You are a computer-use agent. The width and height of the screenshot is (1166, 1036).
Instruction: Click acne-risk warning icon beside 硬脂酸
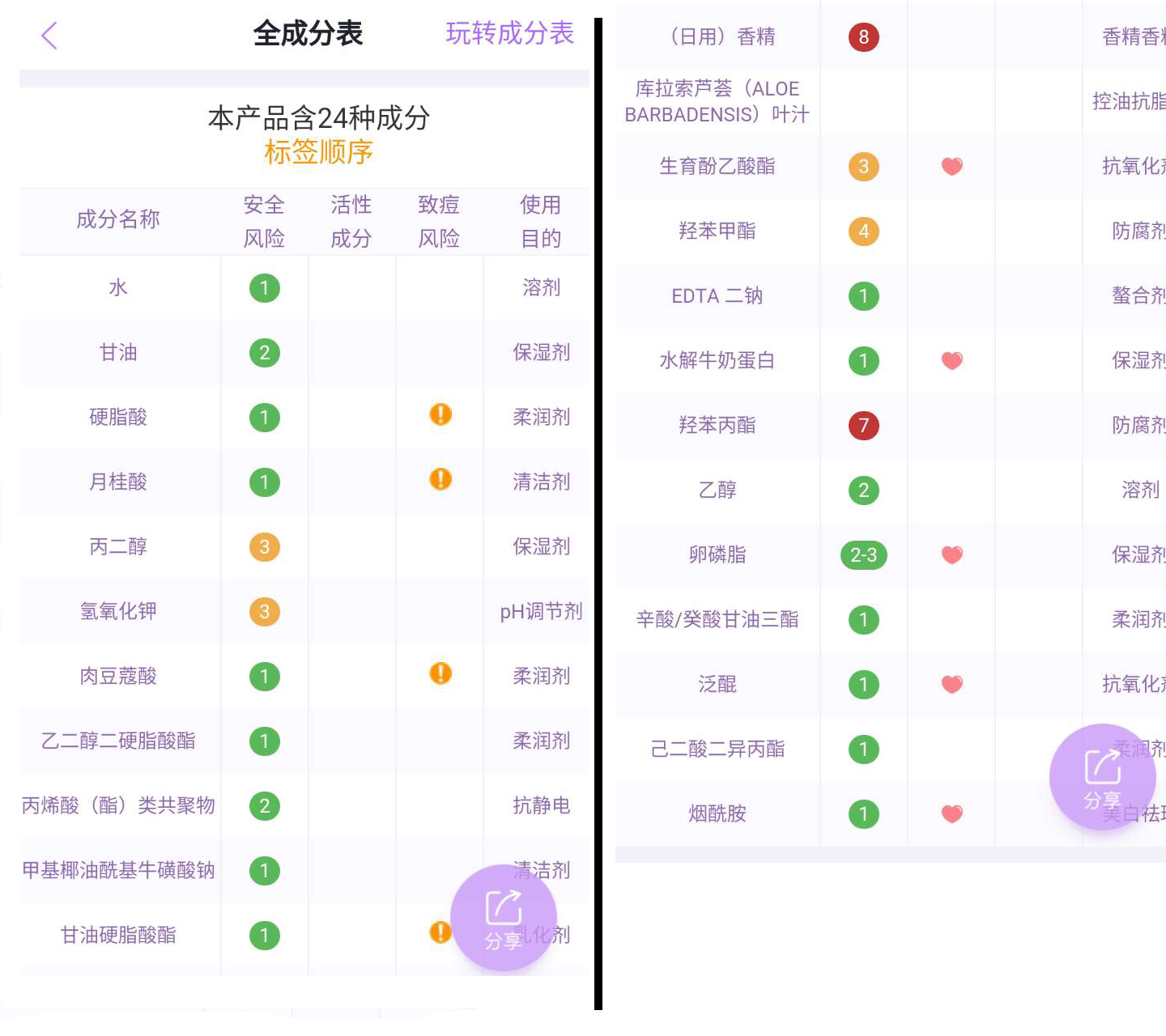439,414
